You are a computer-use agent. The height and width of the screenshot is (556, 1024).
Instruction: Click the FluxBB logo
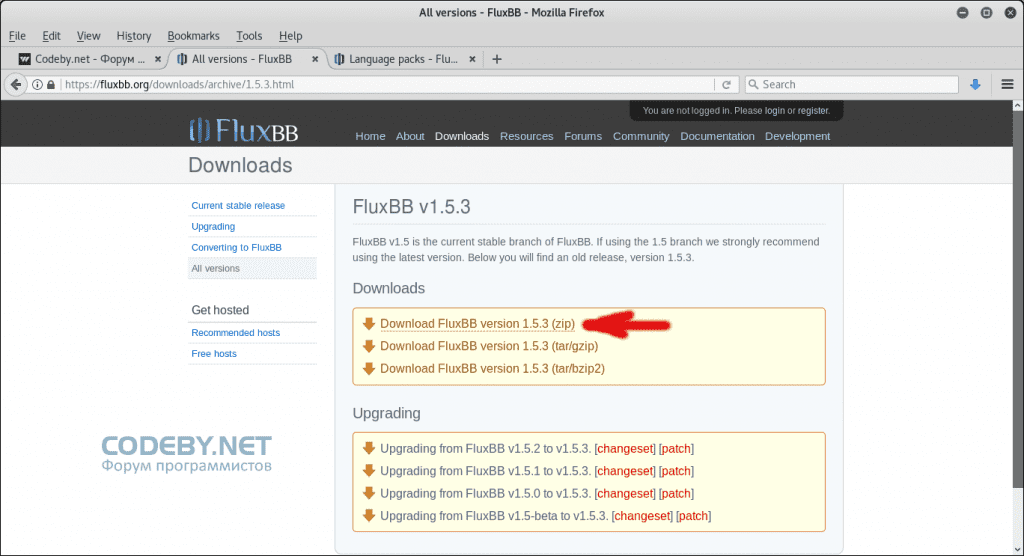point(244,131)
